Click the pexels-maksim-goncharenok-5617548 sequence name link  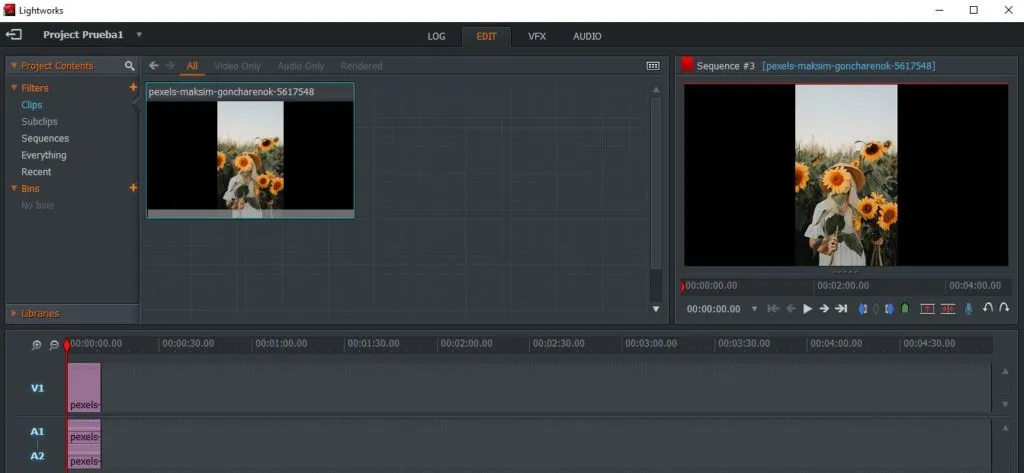click(x=848, y=66)
